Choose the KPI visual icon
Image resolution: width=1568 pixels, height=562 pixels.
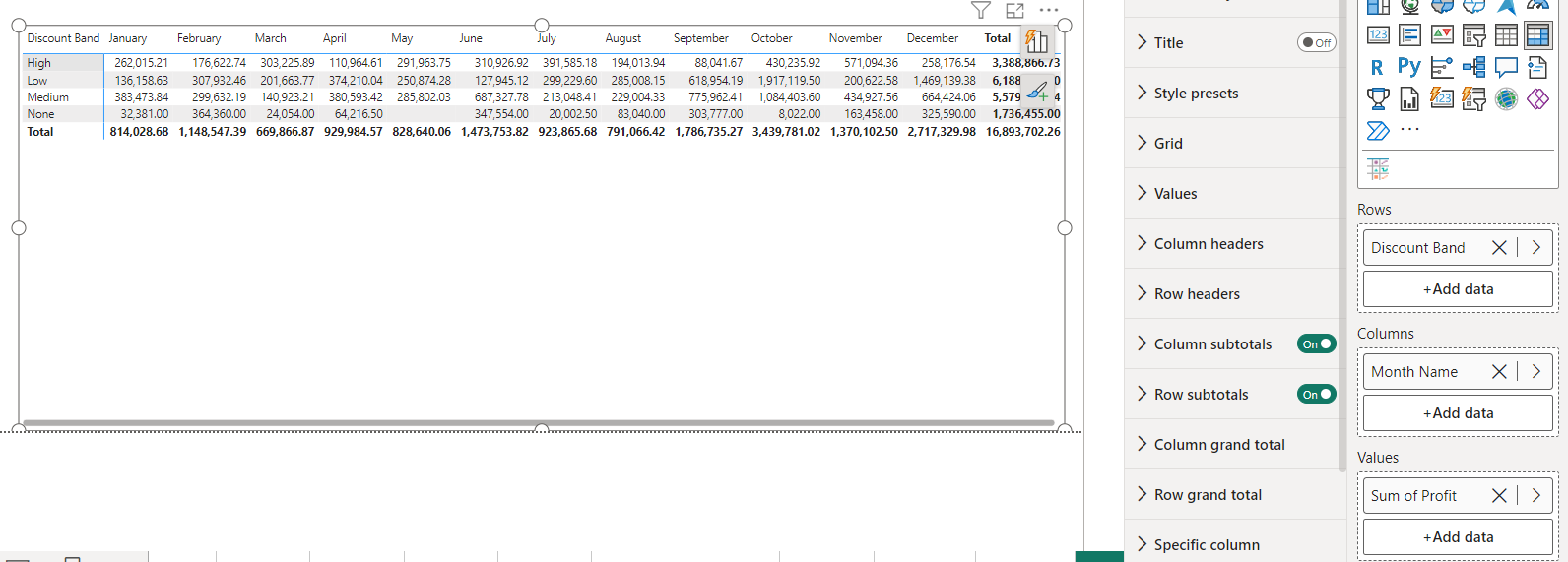[x=1442, y=35]
